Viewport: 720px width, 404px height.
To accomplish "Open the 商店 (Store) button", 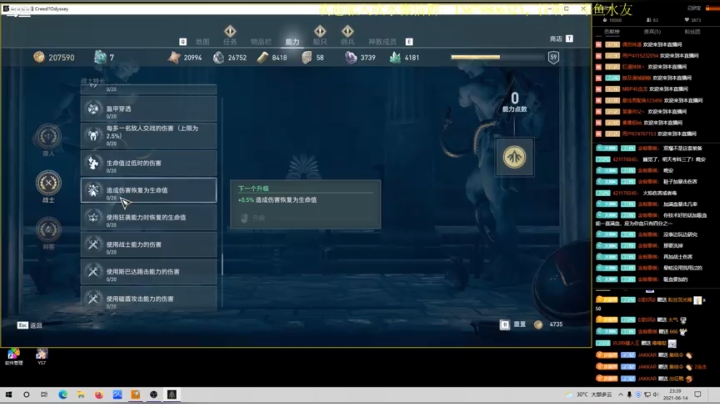I will click(x=561, y=39).
